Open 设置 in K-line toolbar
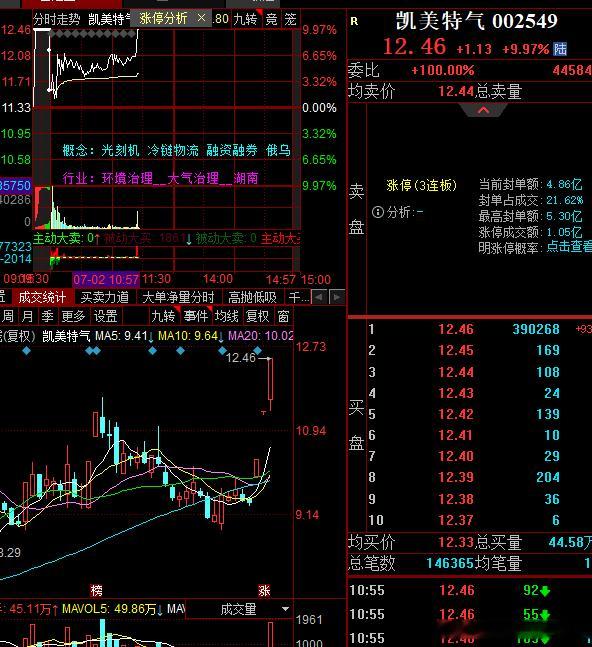This screenshot has width=592, height=647. (x=106, y=316)
